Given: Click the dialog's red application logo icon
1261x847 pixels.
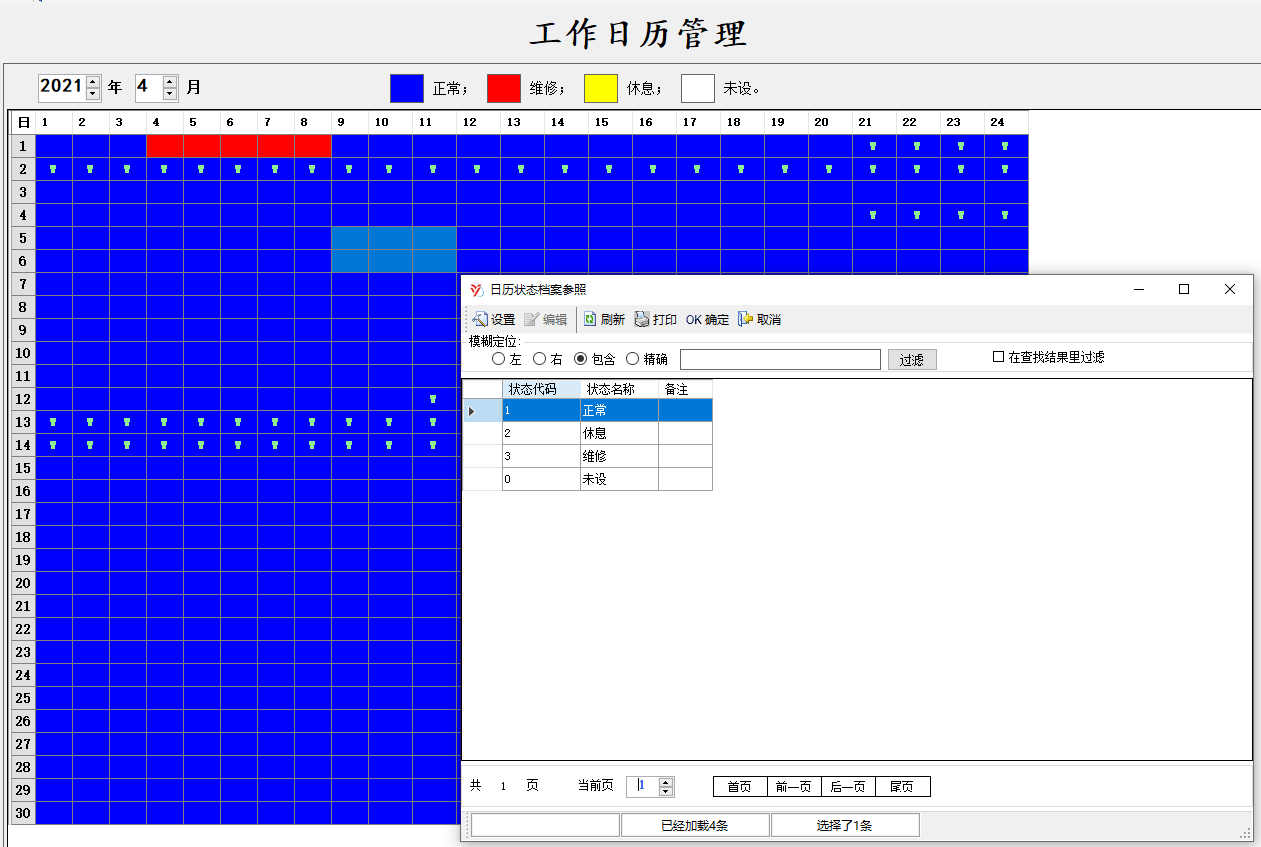Looking at the screenshot, I should (x=476, y=290).
